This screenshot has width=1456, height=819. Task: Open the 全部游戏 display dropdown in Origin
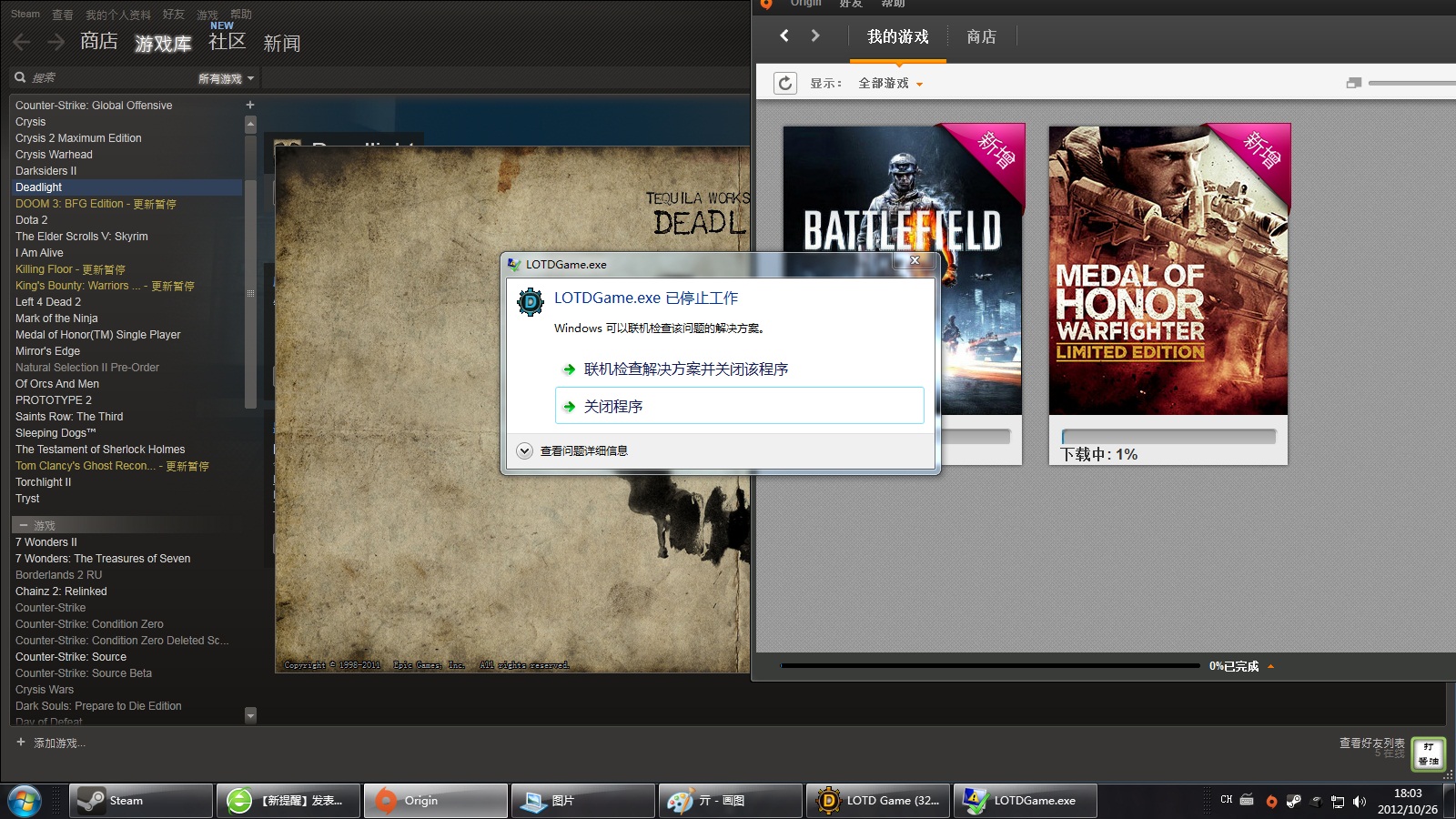click(891, 83)
